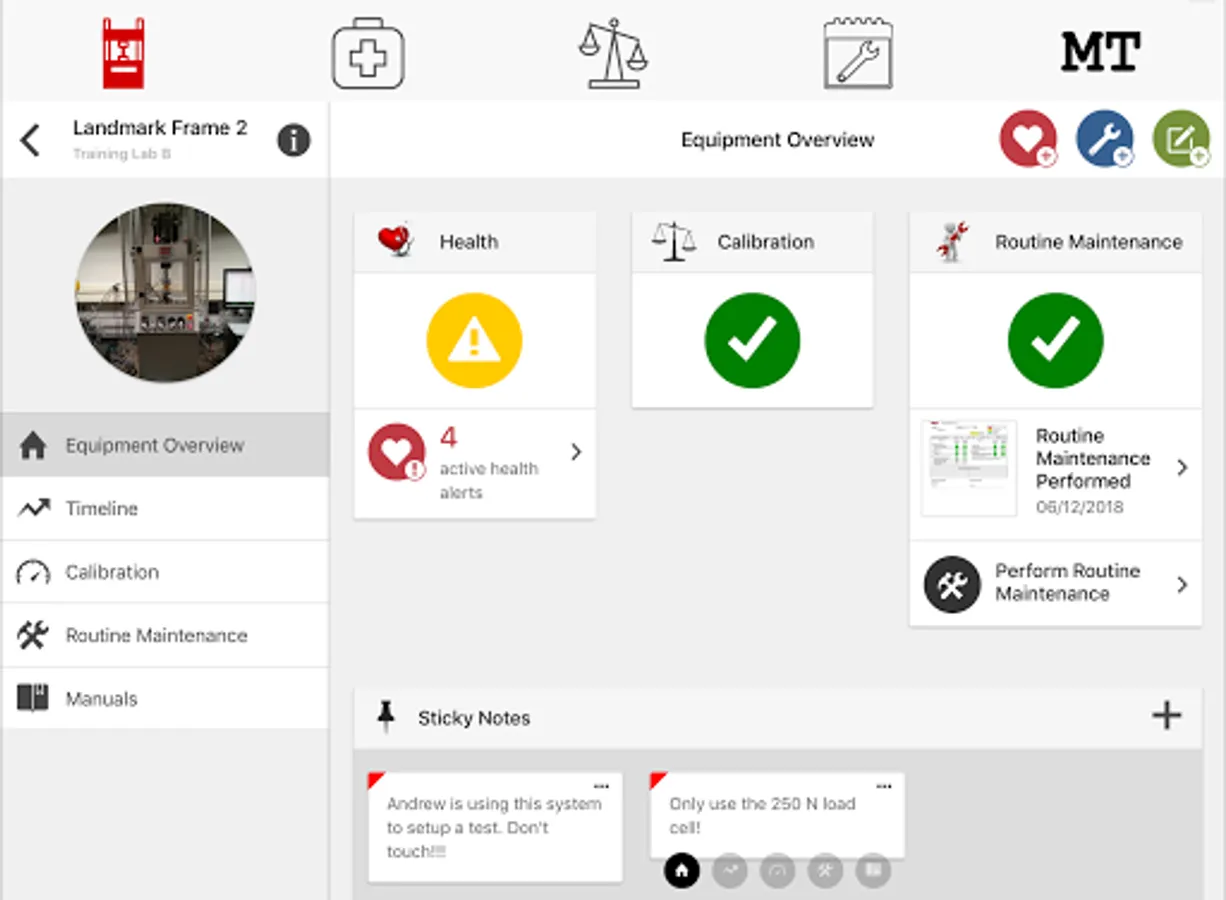Click the black home page indicator dot
The height and width of the screenshot is (900, 1226).
(682, 871)
